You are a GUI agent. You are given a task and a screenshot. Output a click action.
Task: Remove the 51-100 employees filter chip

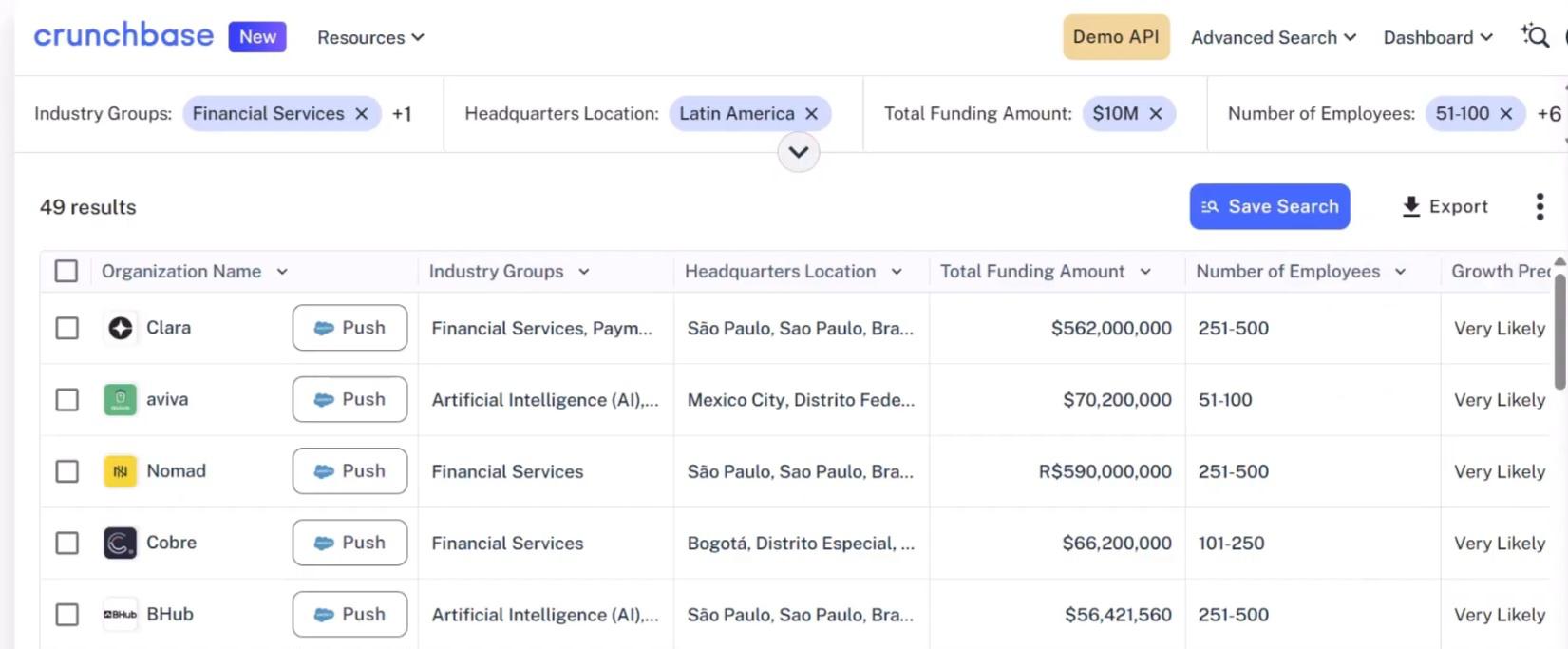point(1505,113)
